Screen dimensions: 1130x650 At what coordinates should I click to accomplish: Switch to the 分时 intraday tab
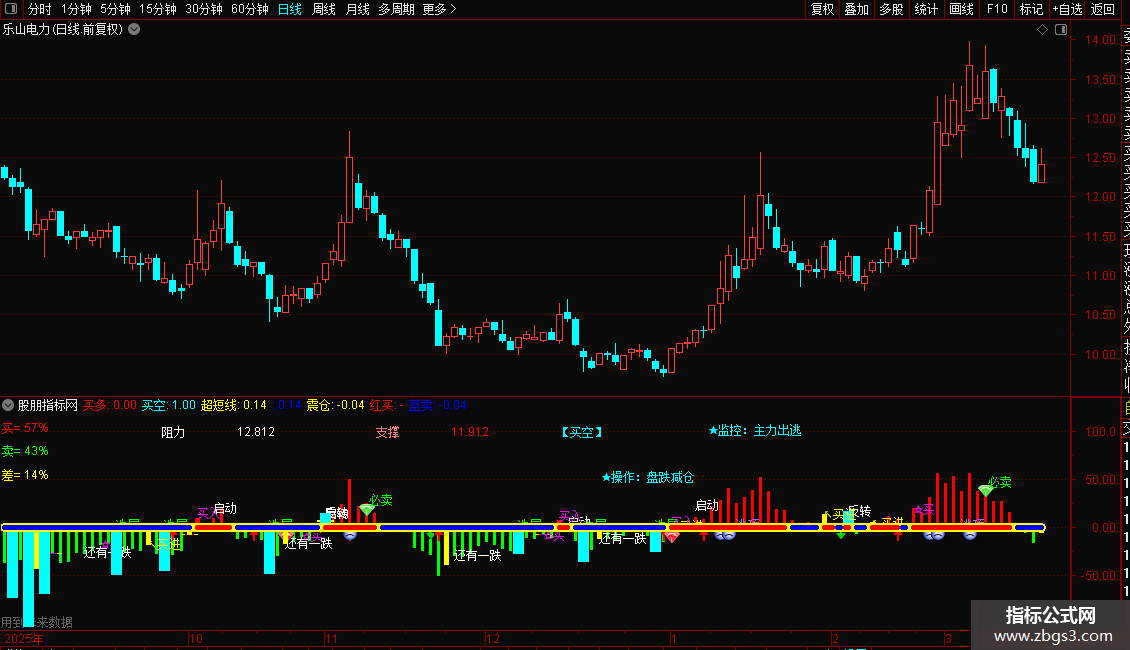40,9
